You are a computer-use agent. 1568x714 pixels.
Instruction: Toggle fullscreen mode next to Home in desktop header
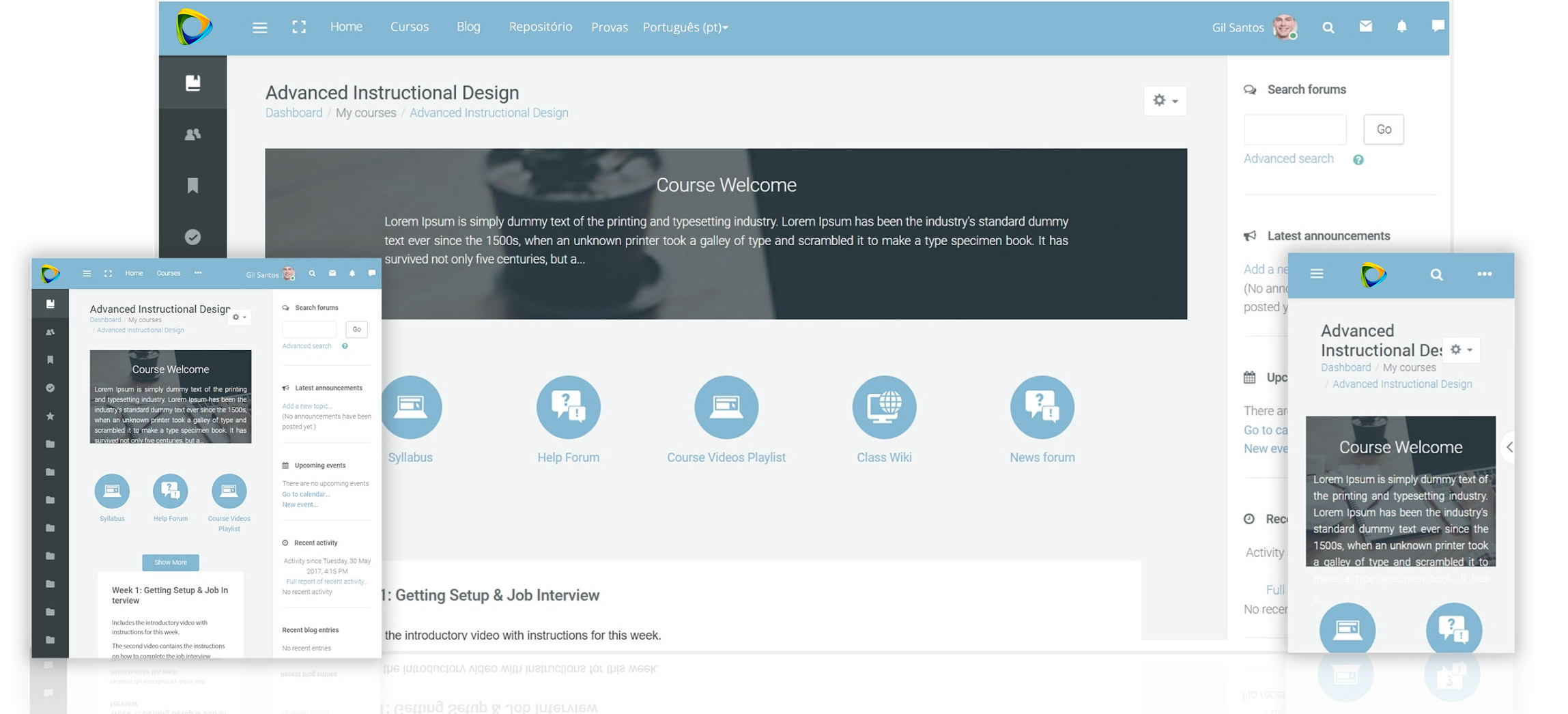pos(299,27)
